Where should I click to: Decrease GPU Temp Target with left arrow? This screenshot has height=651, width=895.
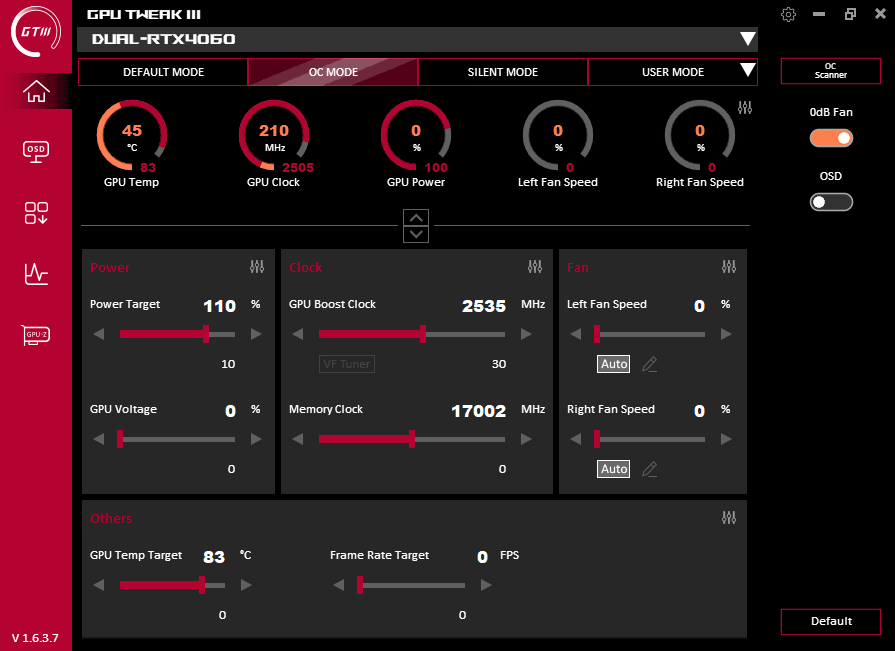[99, 585]
